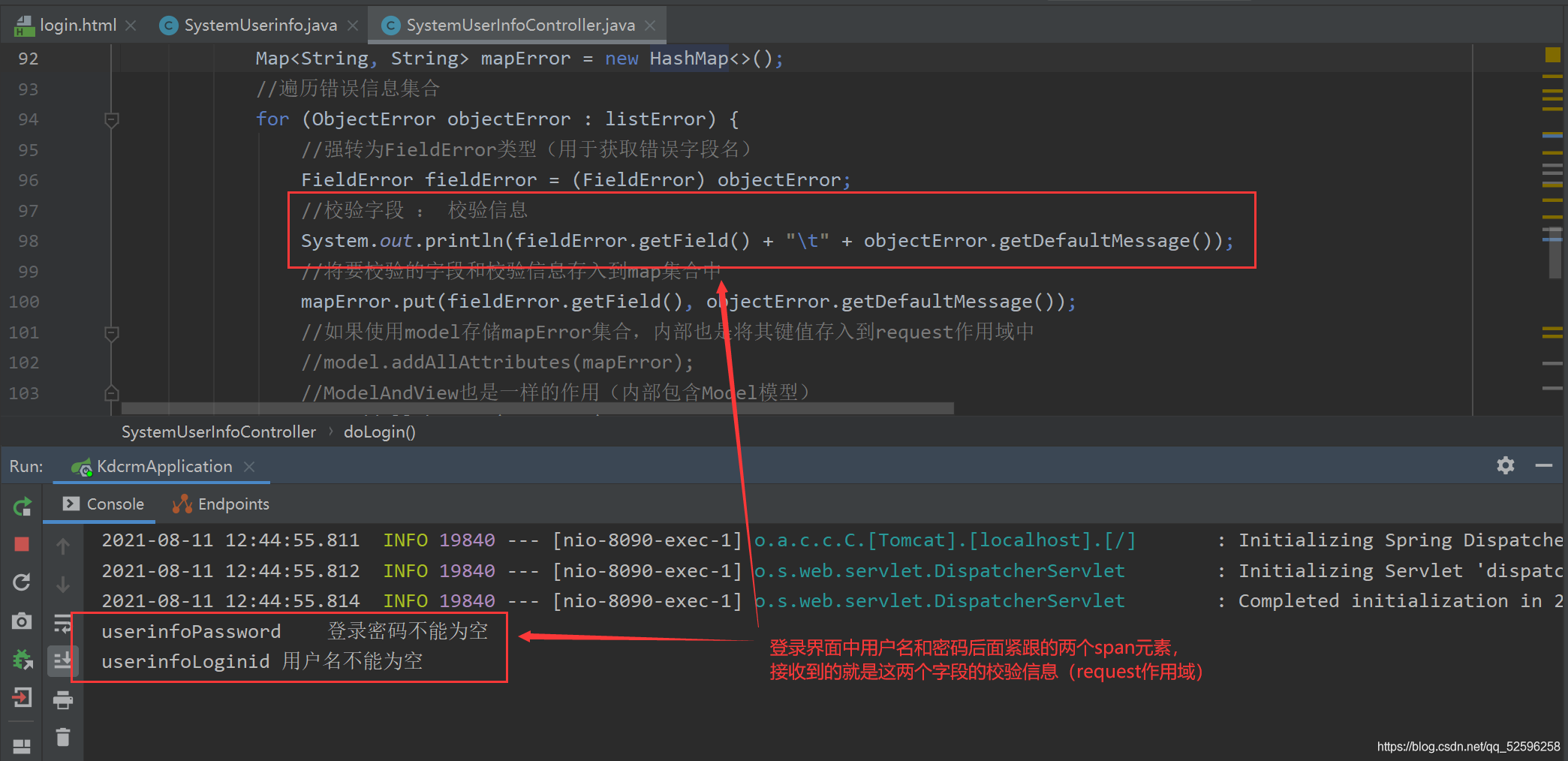Click 'System.out.println' on line 98

[x=404, y=241]
